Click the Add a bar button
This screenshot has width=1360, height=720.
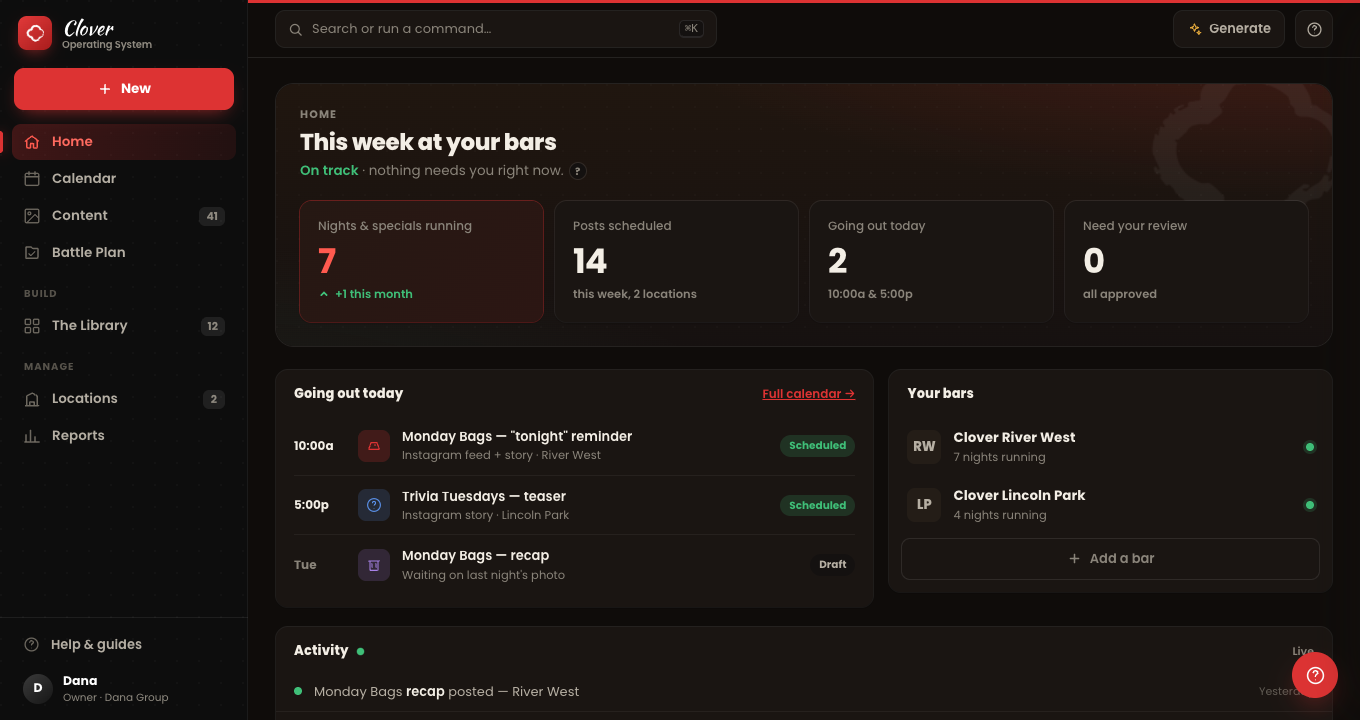coord(1110,559)
